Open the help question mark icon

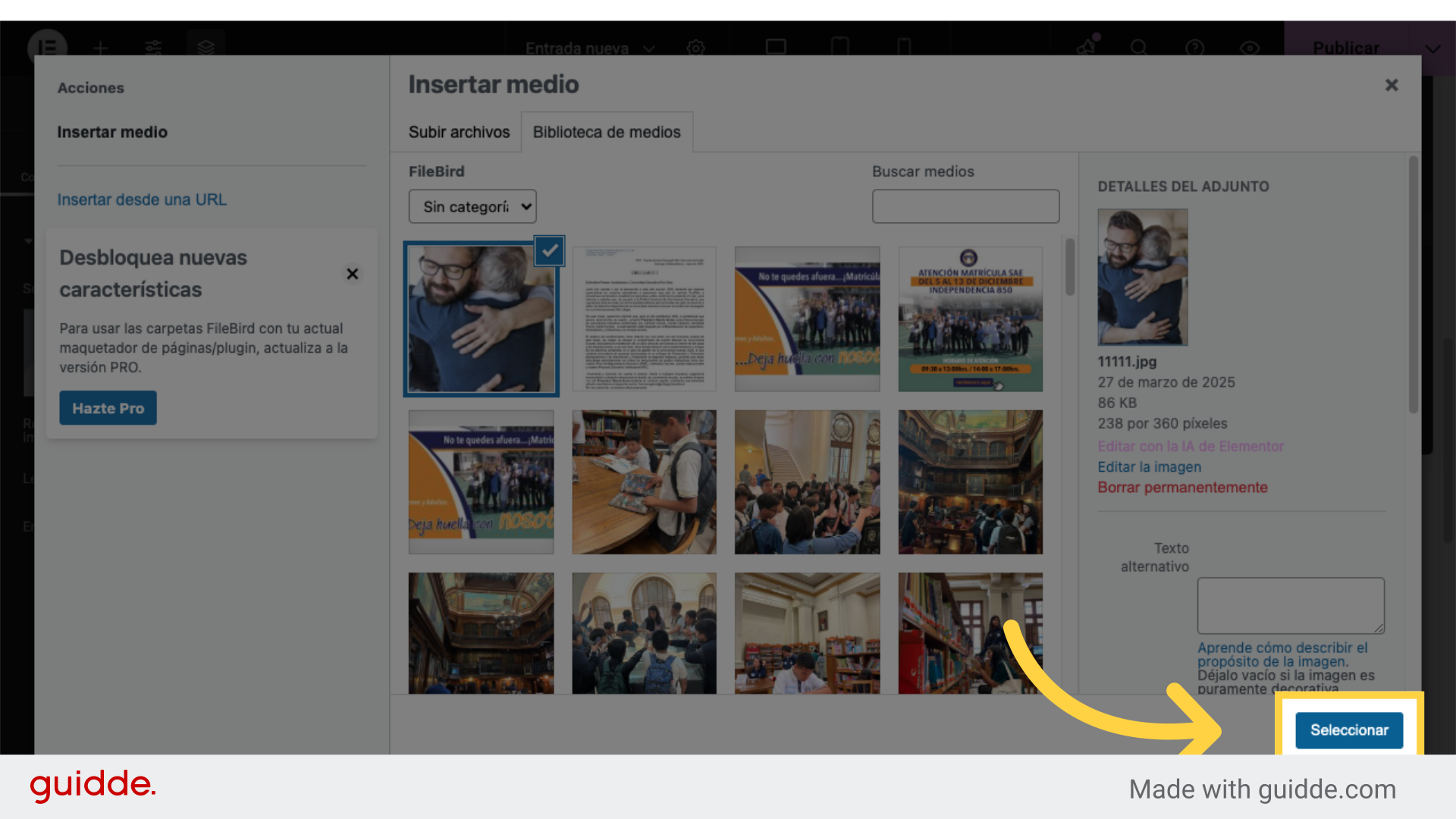[1194, 48]
